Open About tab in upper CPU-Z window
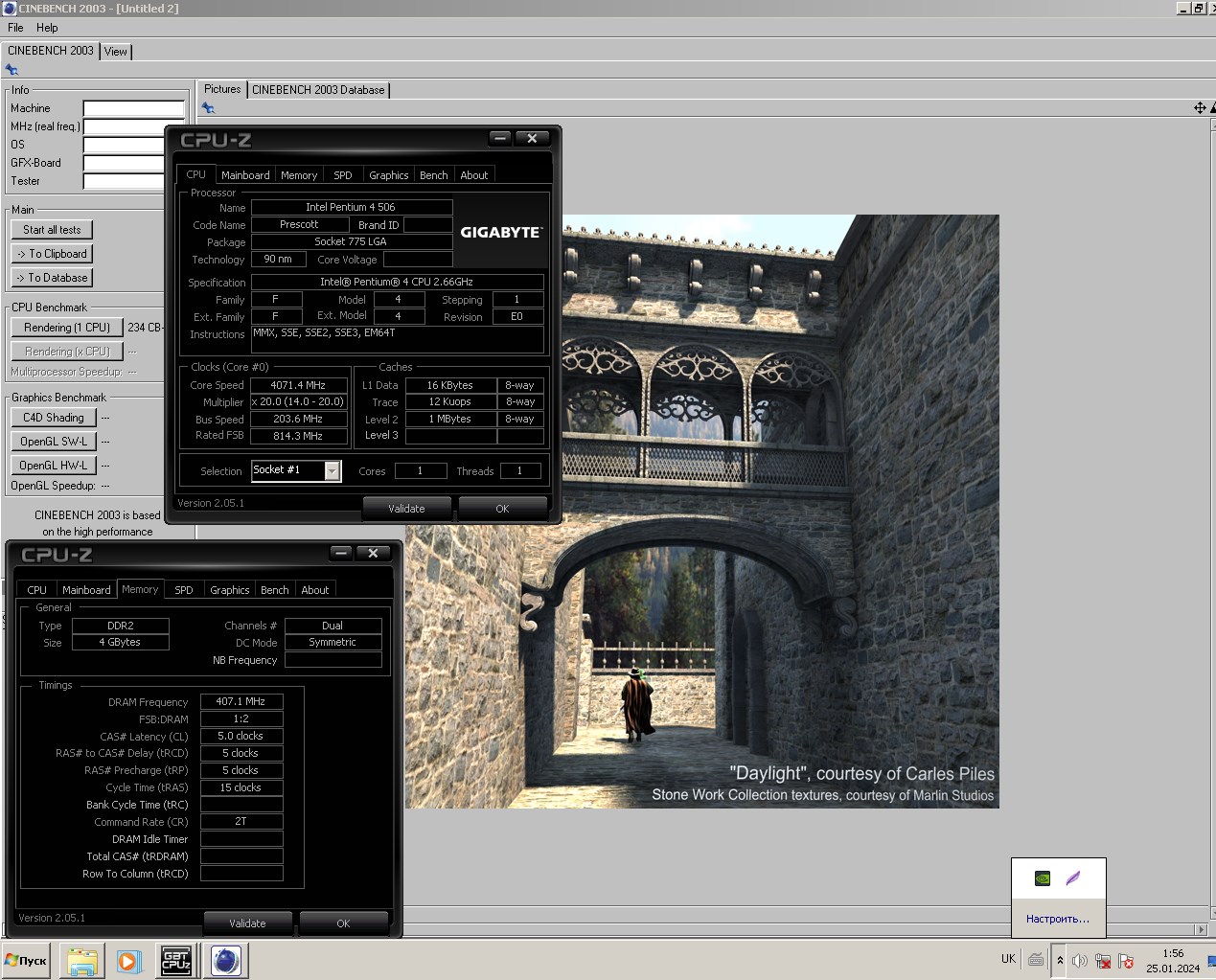 tap(474, 175)
